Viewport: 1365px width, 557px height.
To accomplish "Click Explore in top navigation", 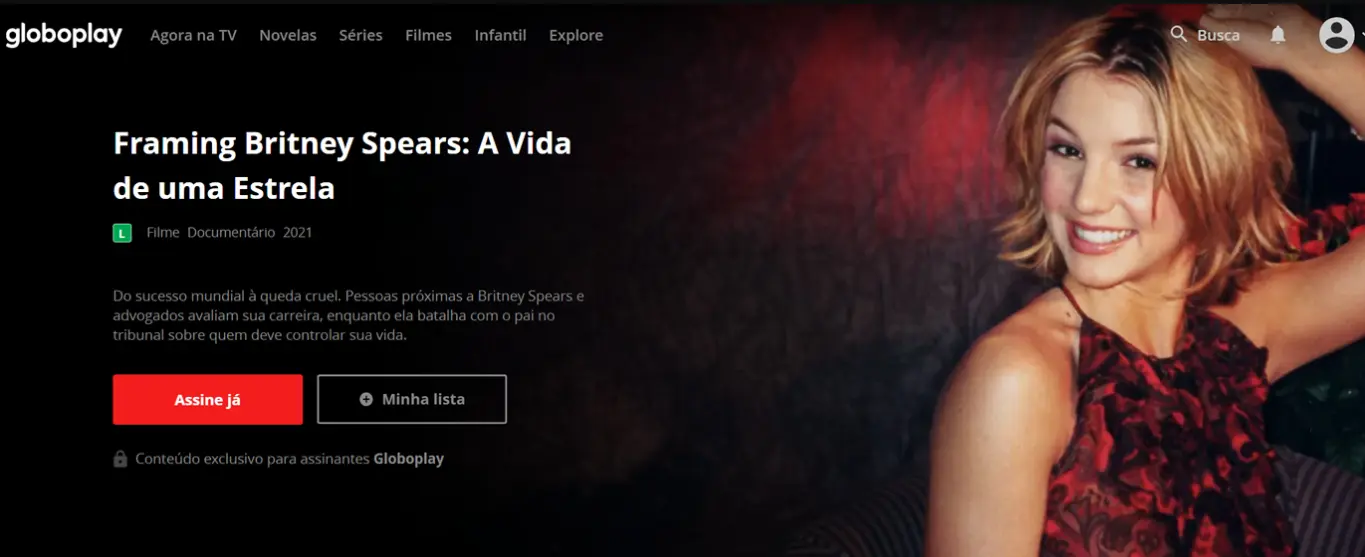I will click(576, 35).
